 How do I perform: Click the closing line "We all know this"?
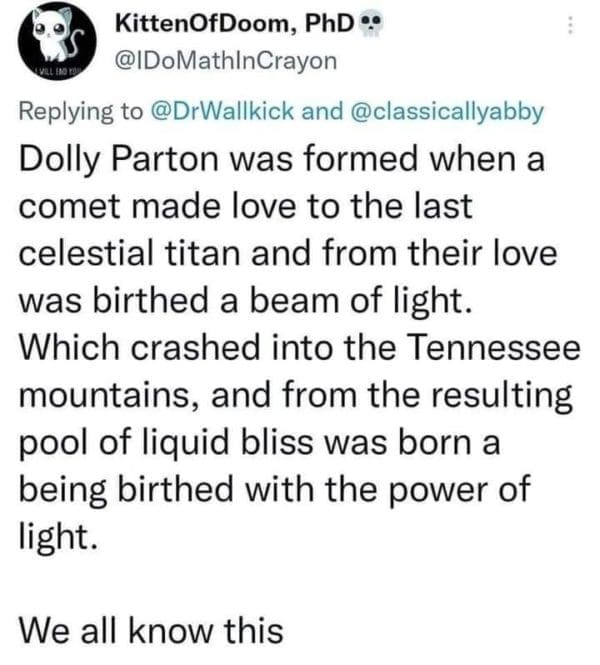tap(152, 629)
